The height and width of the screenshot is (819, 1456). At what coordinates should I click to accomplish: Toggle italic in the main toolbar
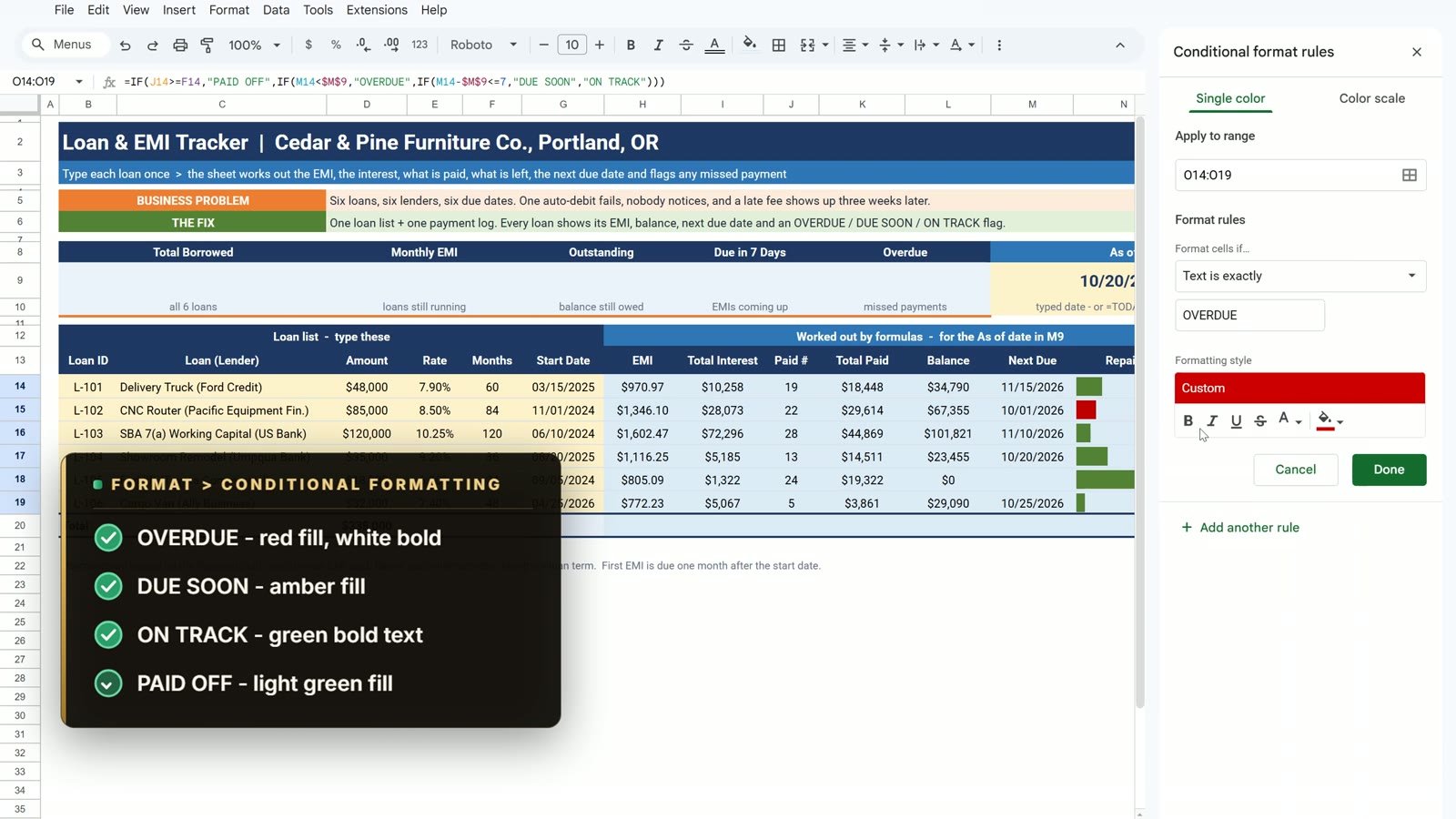658,45
